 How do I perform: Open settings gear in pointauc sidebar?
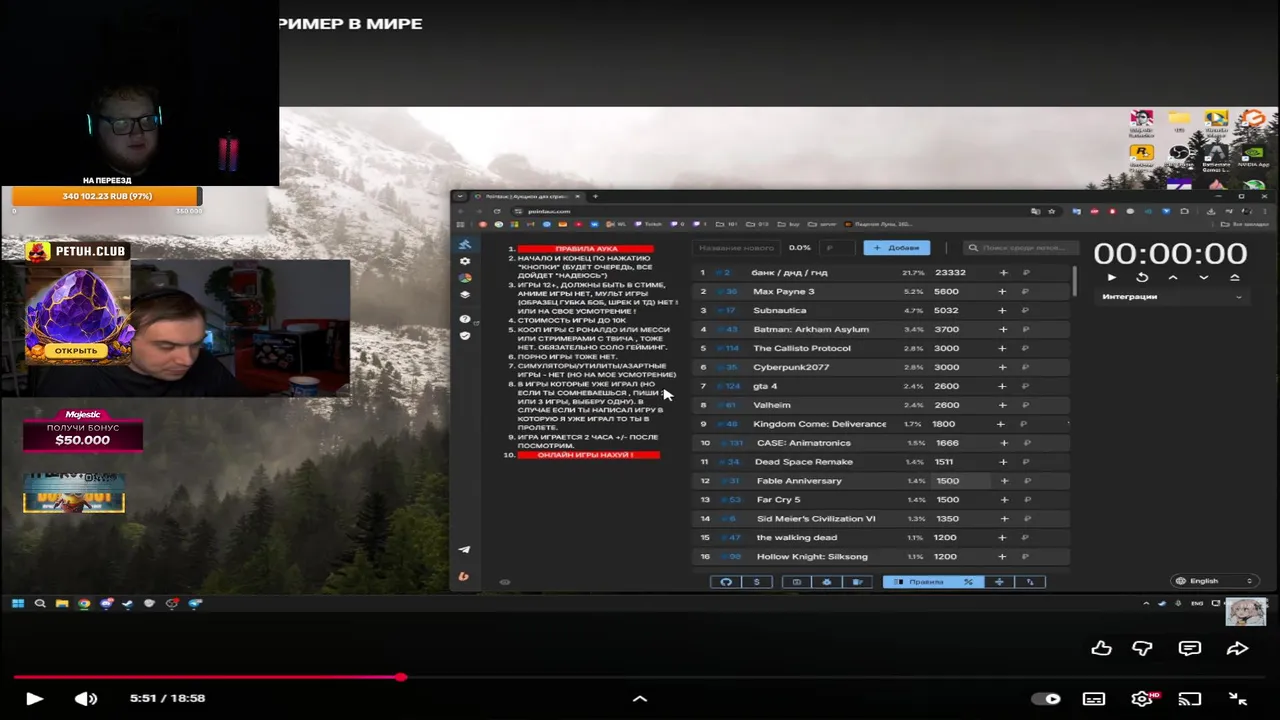tap(464, 261)
